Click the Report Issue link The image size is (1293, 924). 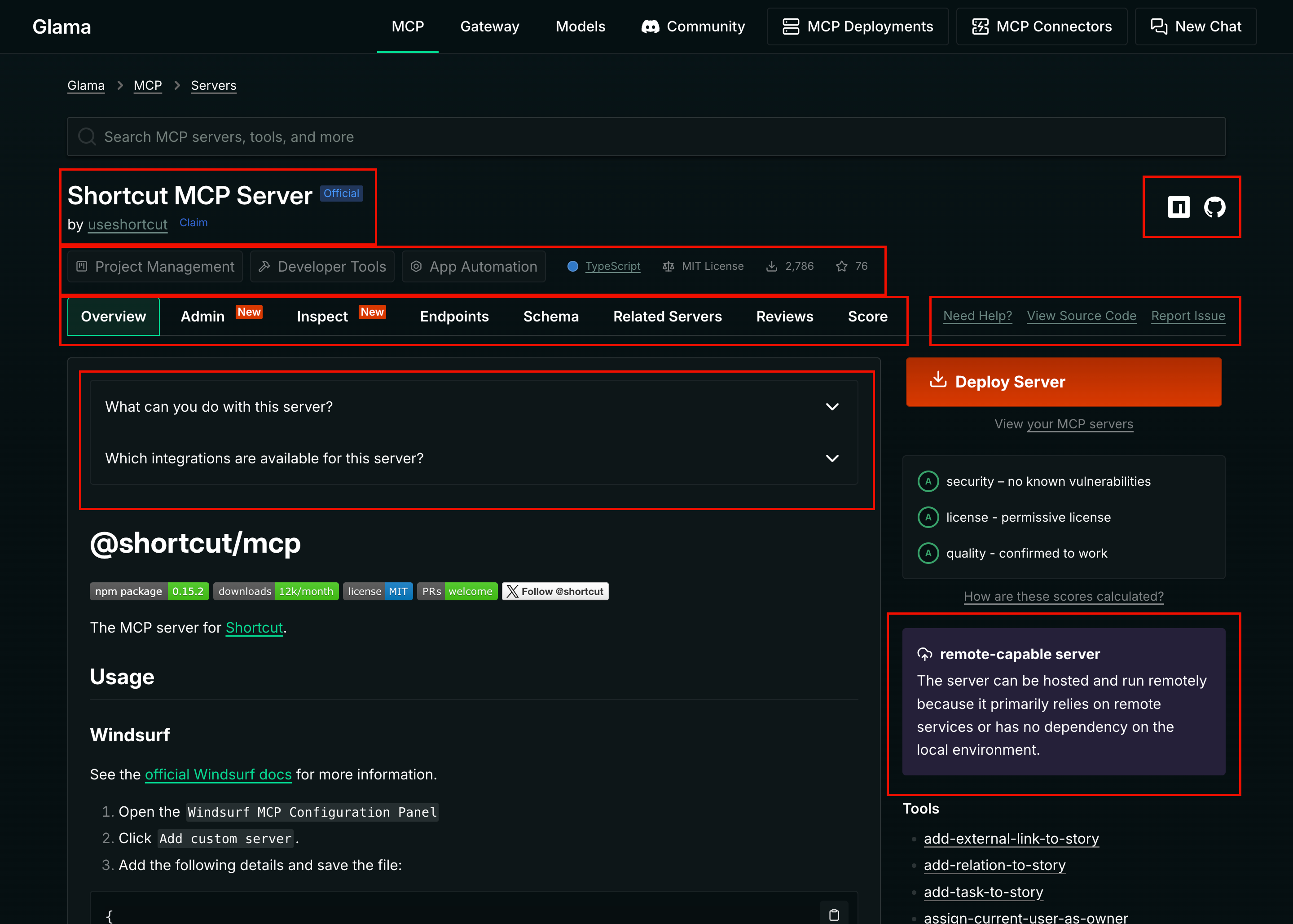1188,316
